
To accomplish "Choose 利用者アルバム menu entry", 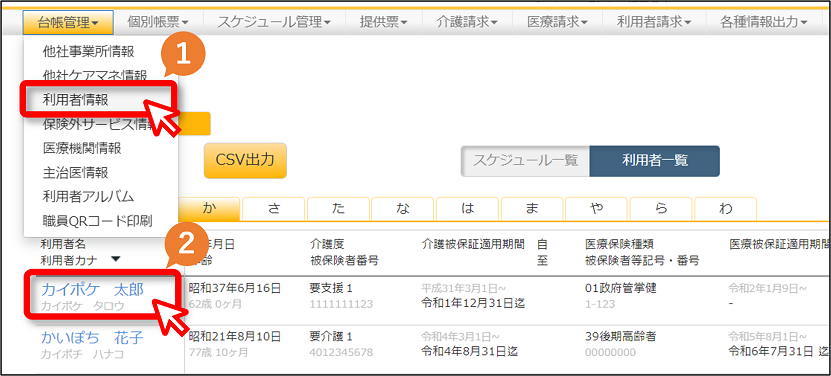I will 89,196.
